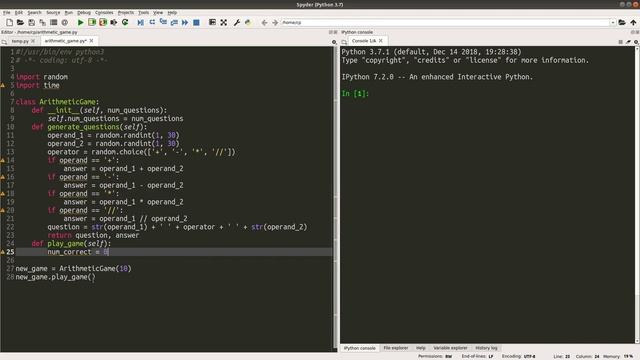640x360 pixels.
Task: Maximize the current pane
Action: pos(212,22)
